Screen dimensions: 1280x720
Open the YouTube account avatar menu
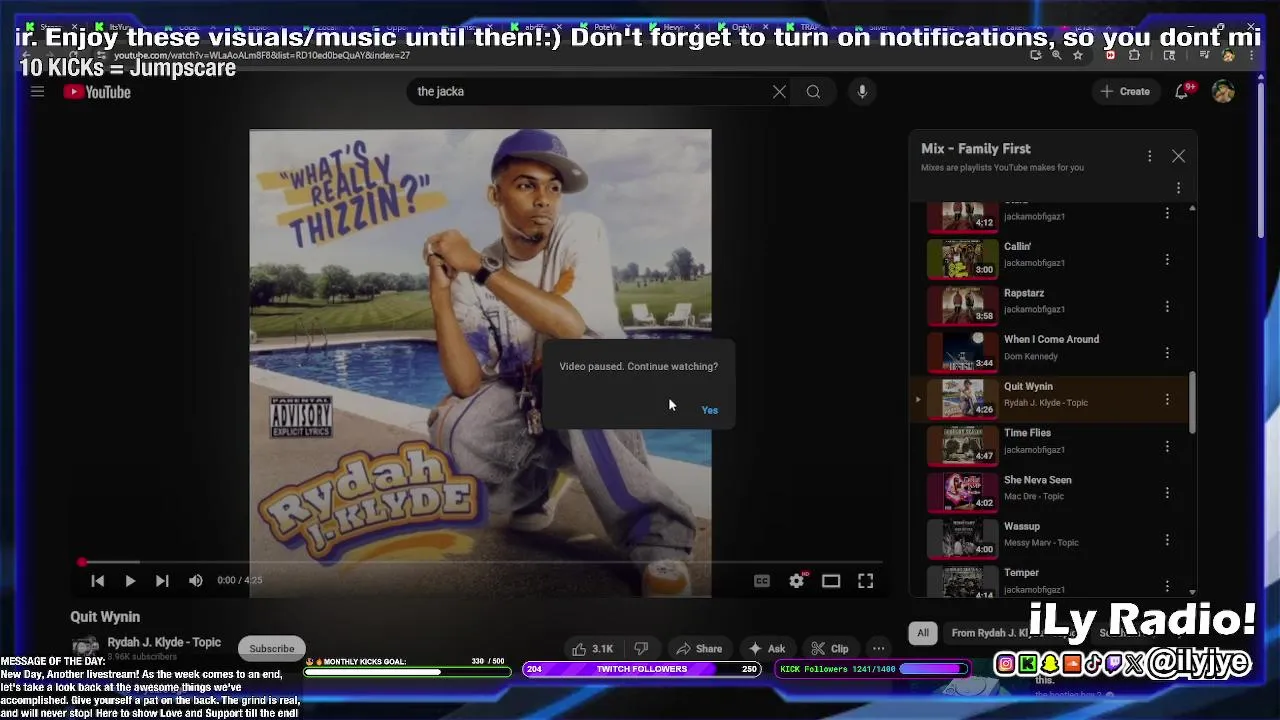[1223, 91]
